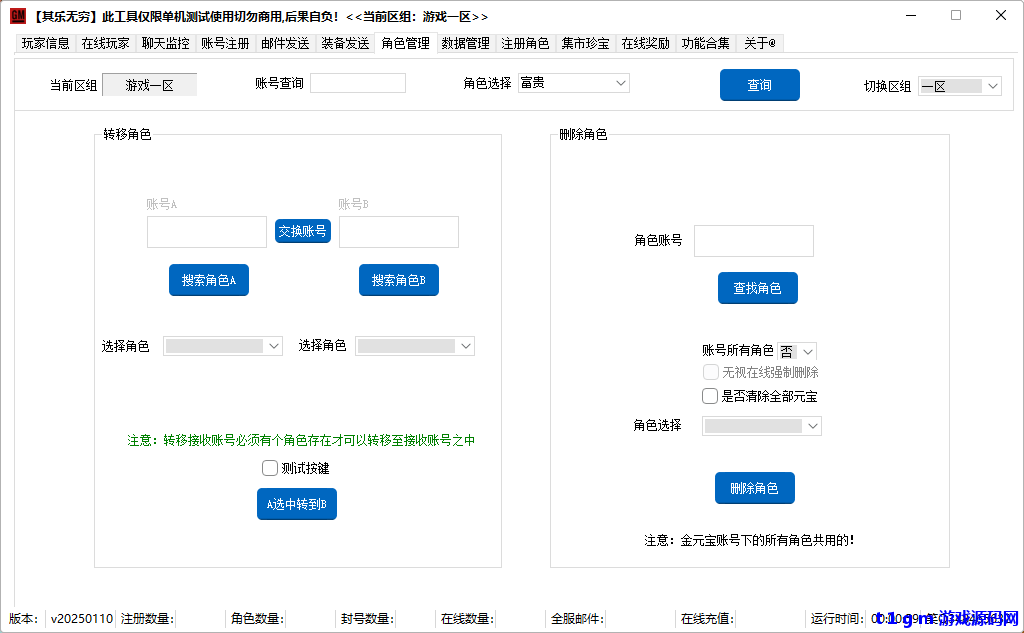Check 是否清除全部元宝 clear ingots option
The width and height of the screenshot is (1024, 633).
pyautogui.click(x=710, y=395)
